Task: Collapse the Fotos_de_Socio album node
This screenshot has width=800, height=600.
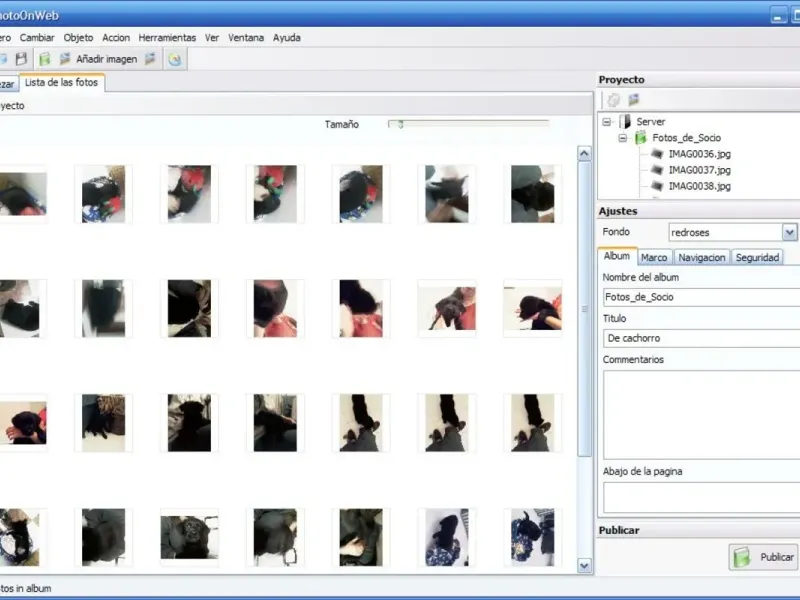Action: tap(623, 138)
